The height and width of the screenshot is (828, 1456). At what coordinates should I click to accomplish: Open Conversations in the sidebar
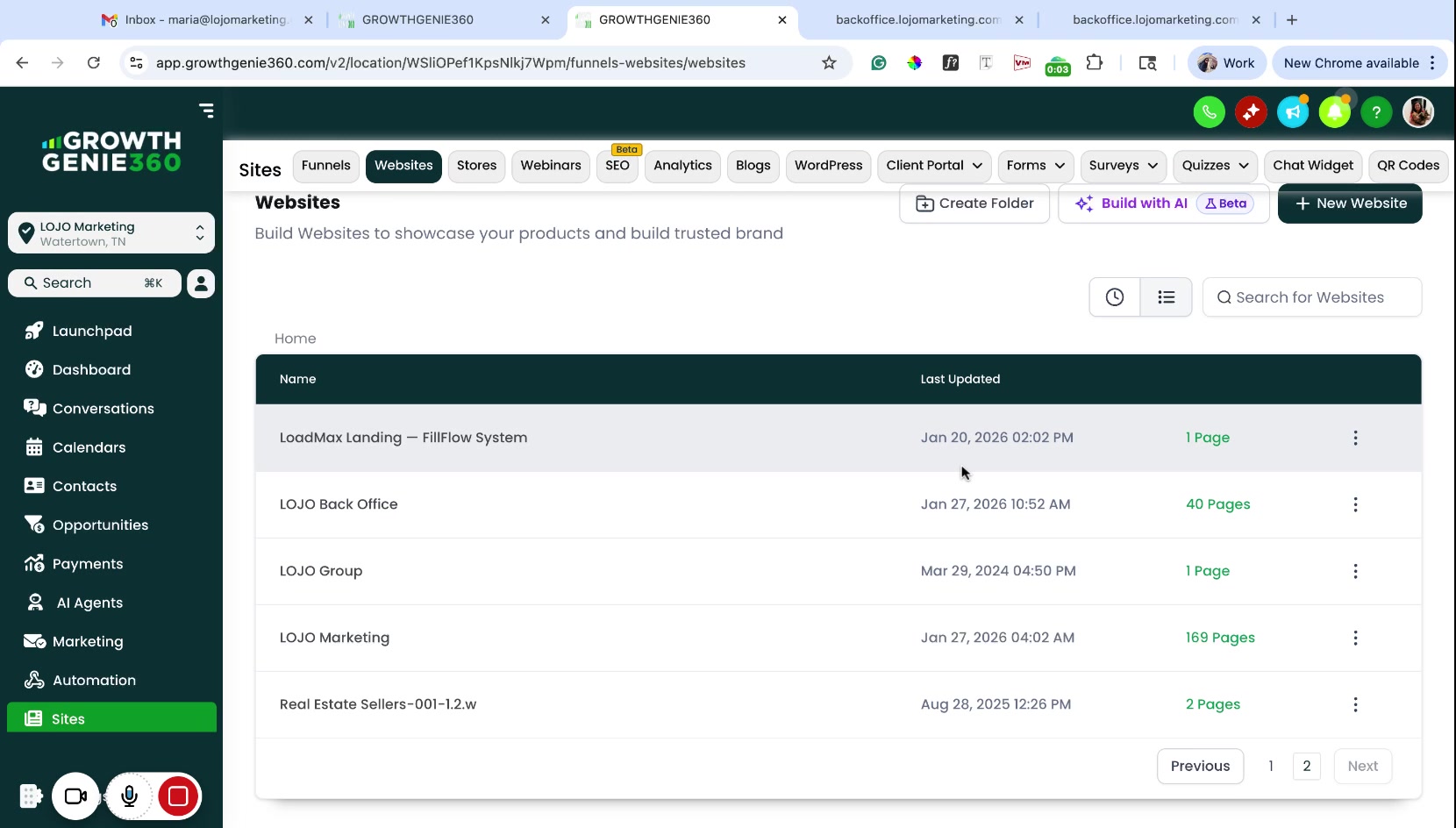103,409
